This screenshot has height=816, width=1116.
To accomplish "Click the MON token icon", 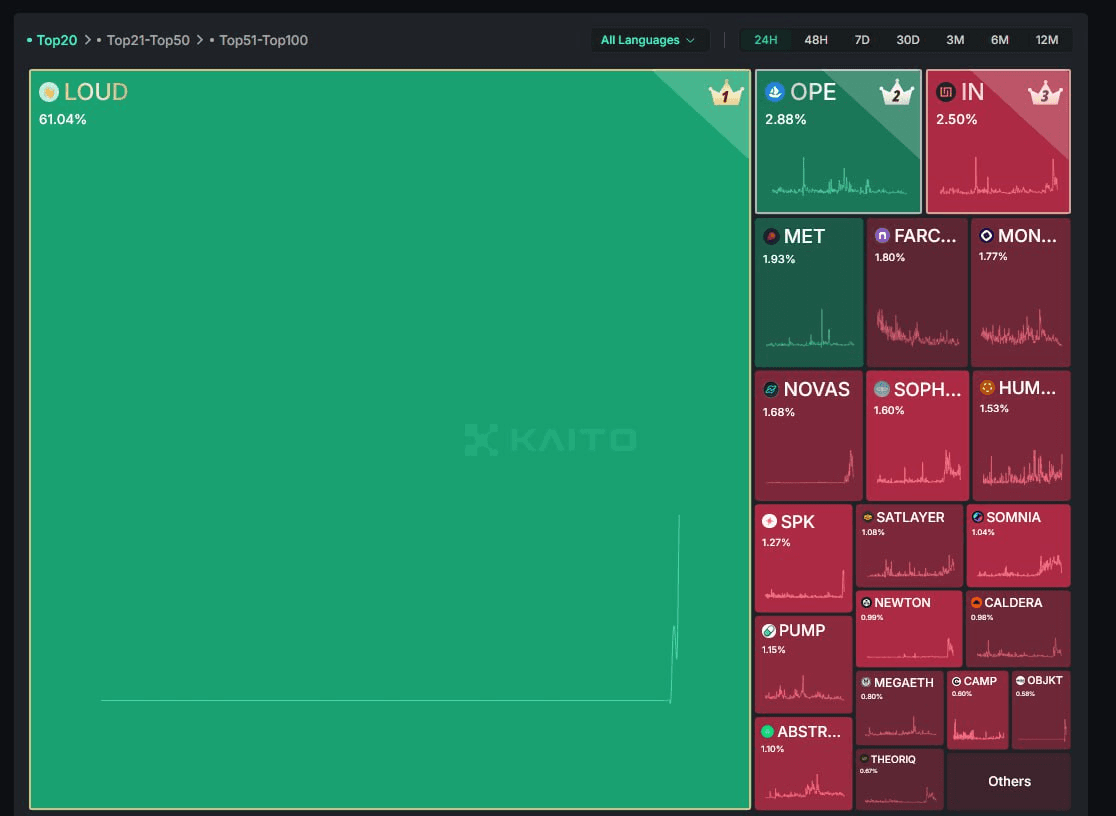I will pyautogui.click(x=986, y=236).
